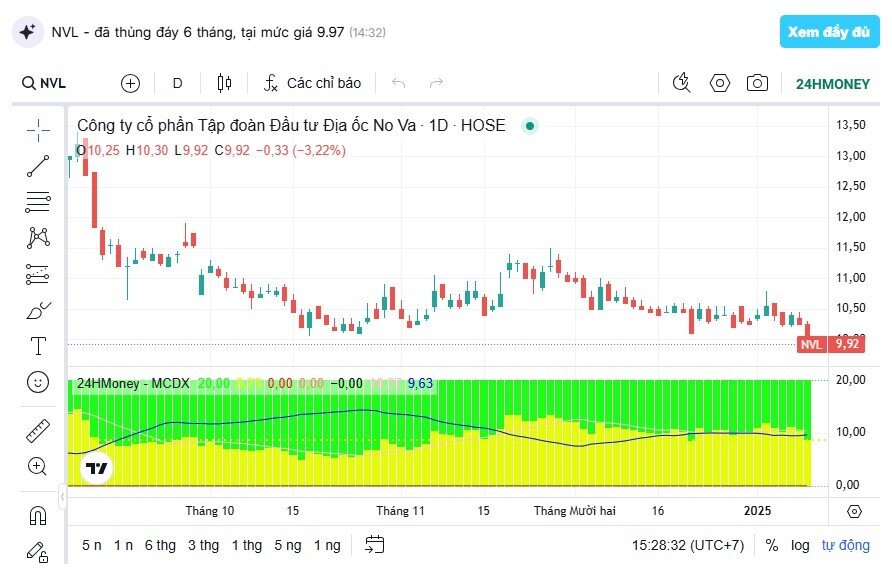Screen dimensions: 892x585
Task: Select the 3 thg time range
Action: click(204, 545)
